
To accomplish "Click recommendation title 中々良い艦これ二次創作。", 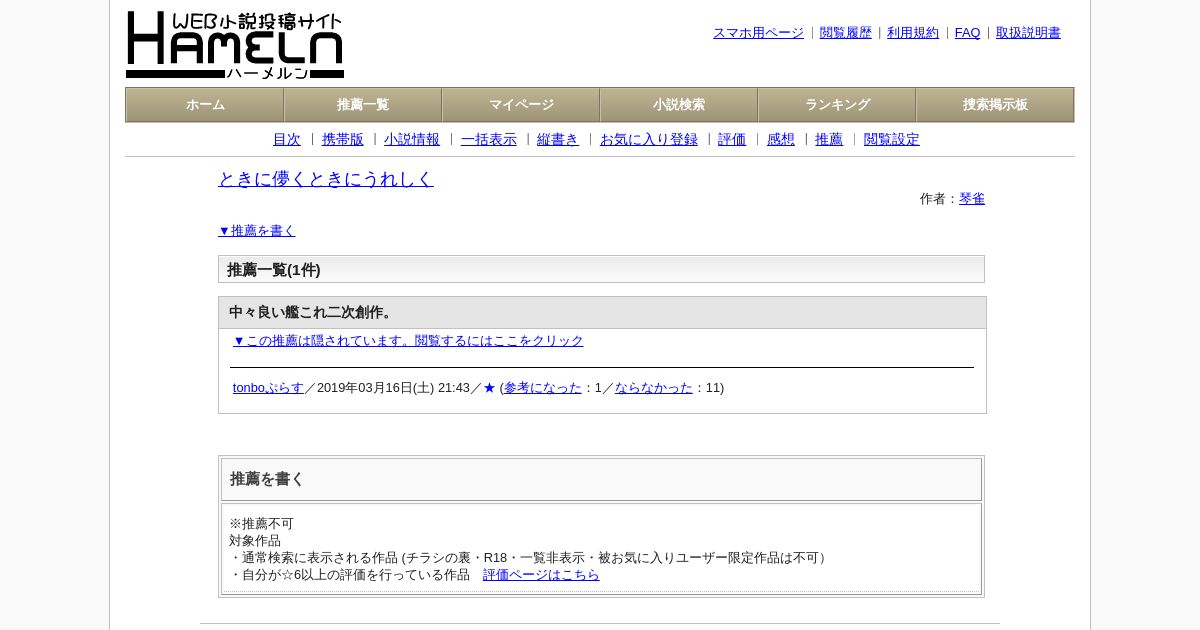I will [313, 313].
